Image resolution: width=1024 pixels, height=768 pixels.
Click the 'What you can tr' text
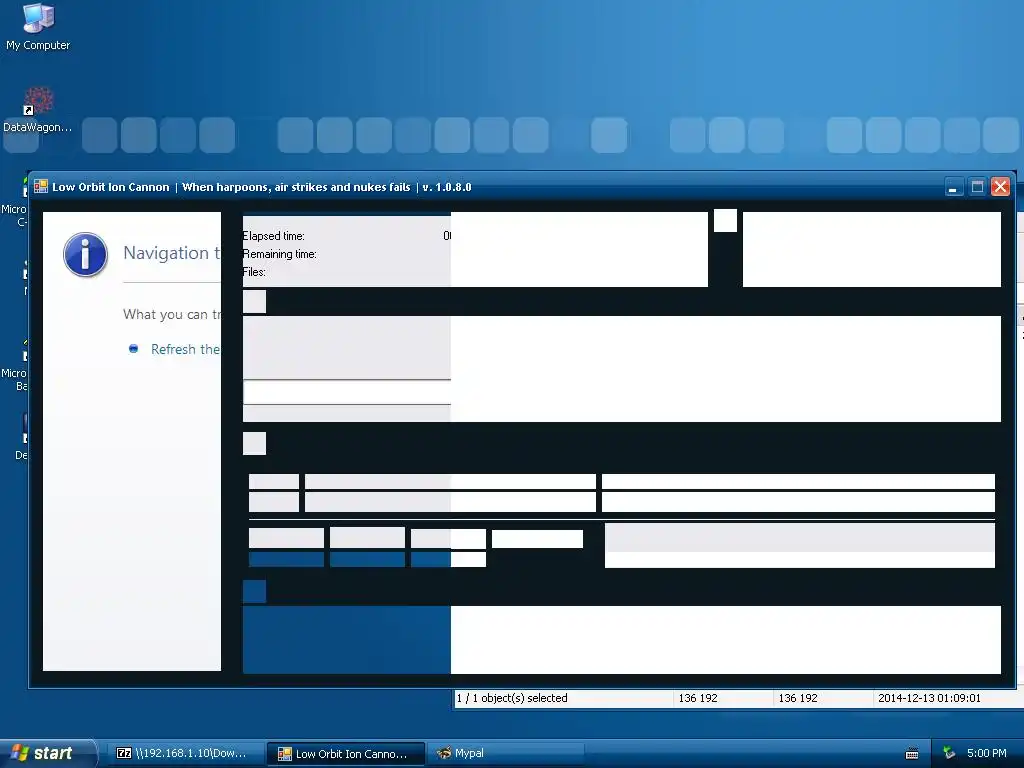[172, 314]
